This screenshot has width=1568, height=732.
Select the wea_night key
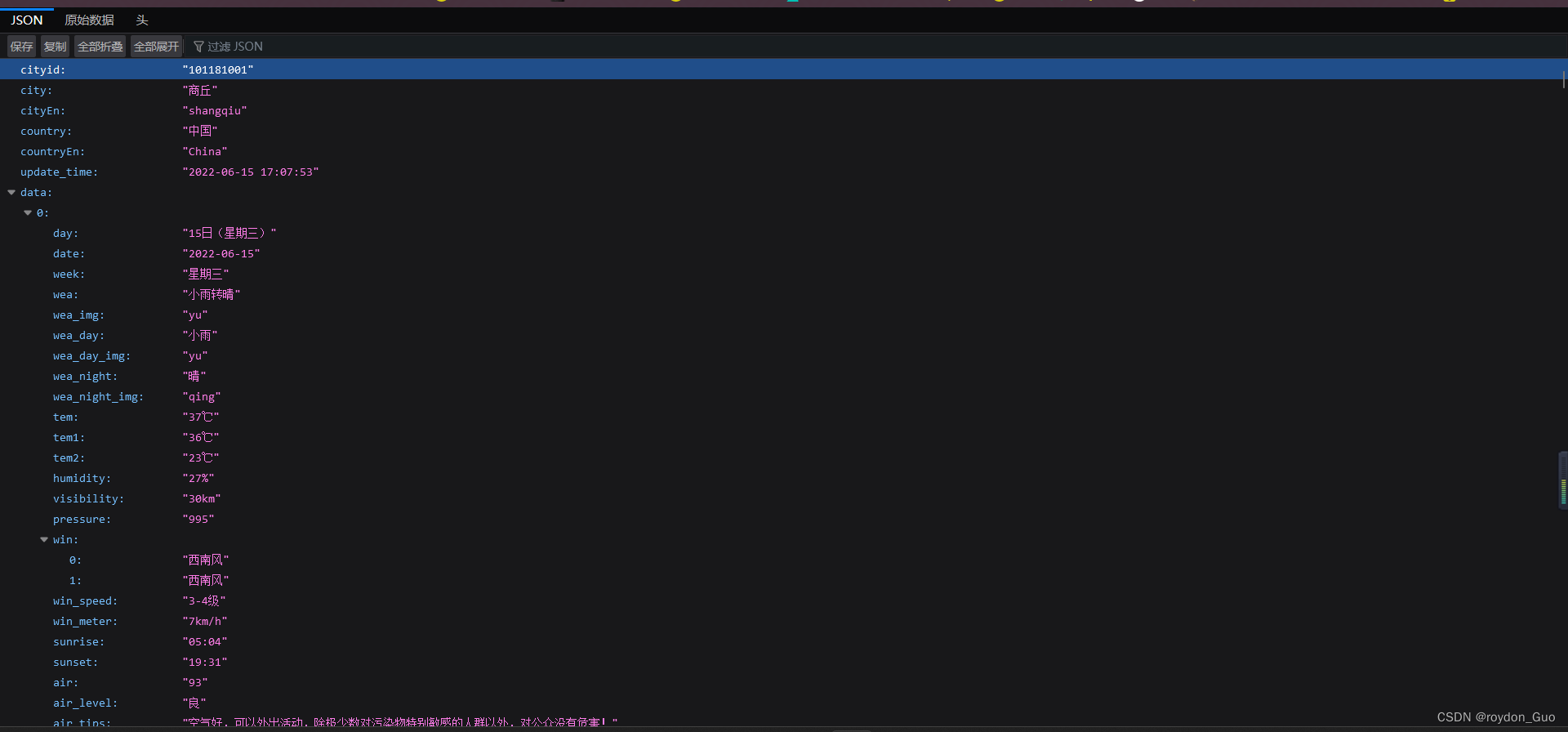[x=85, y=376]
